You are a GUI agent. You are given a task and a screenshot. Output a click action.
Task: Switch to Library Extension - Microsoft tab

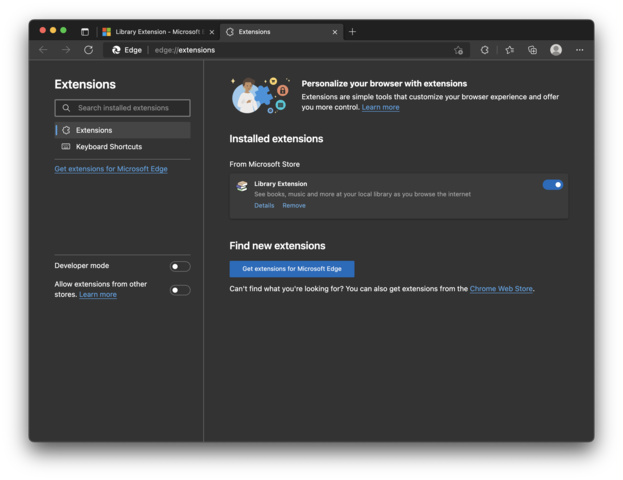coord(158,32)
